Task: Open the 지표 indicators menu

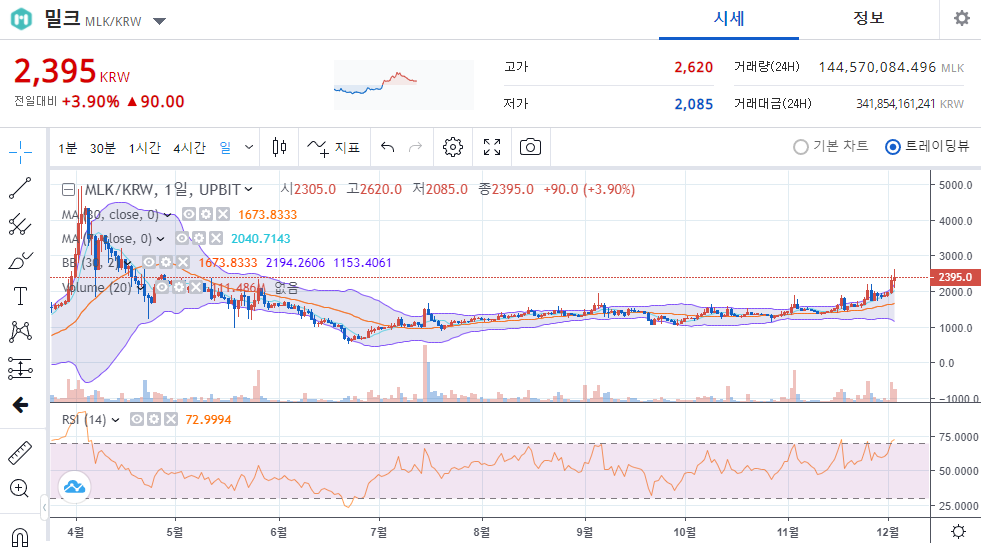Action: click(x=333, y=148)
